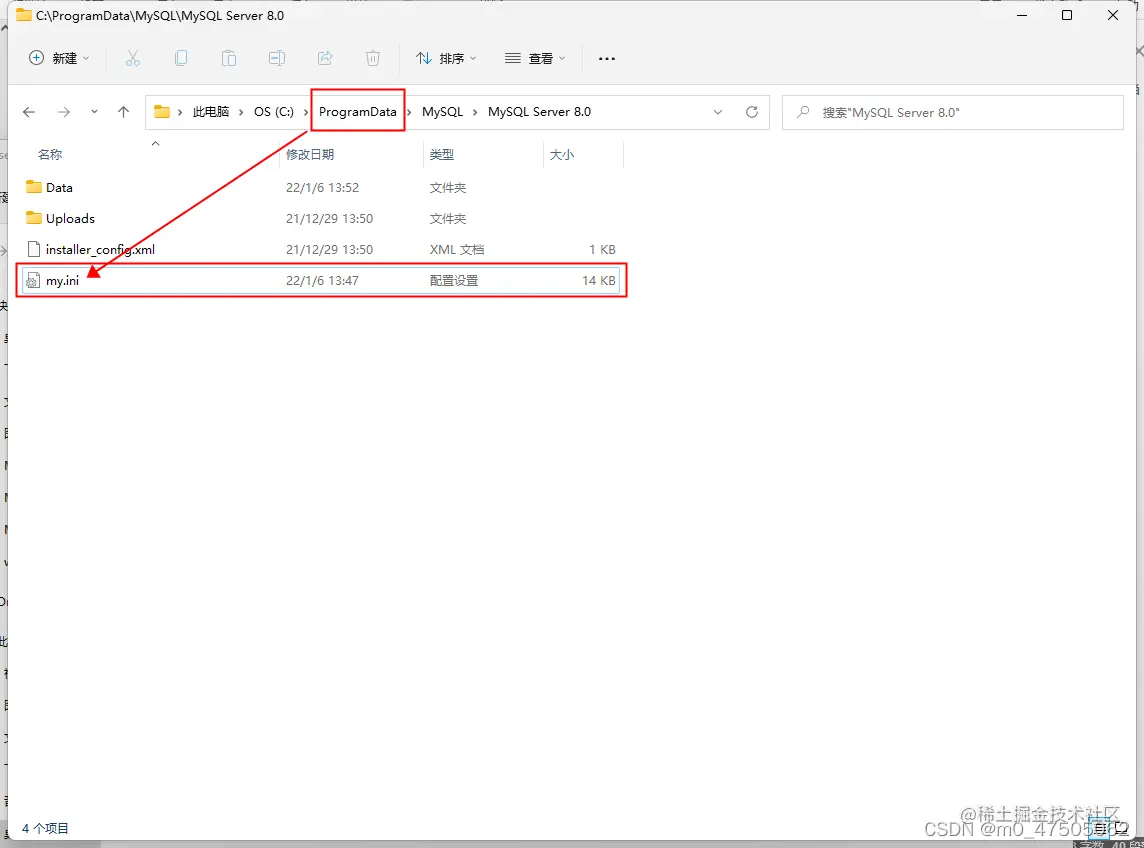
Task: Click the search magnifier icon
Action: (803, 112)
